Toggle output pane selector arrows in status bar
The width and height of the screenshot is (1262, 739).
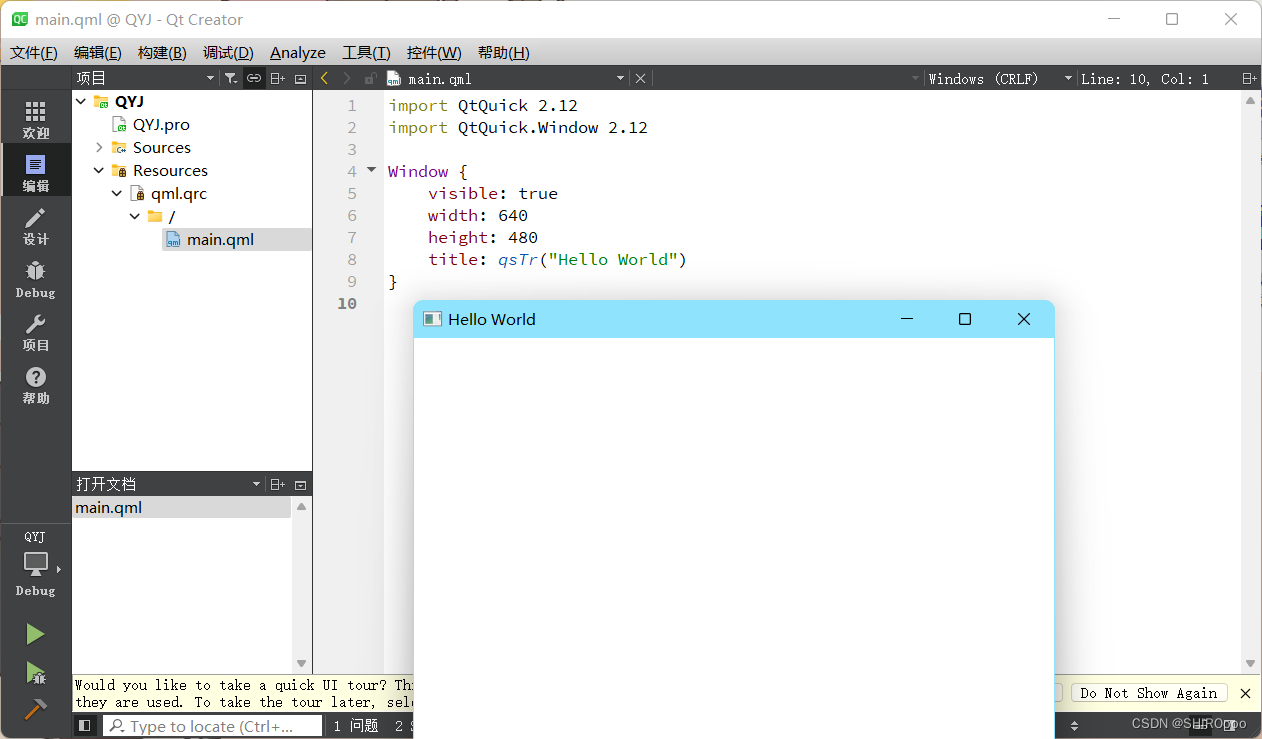click(1075, 726)
